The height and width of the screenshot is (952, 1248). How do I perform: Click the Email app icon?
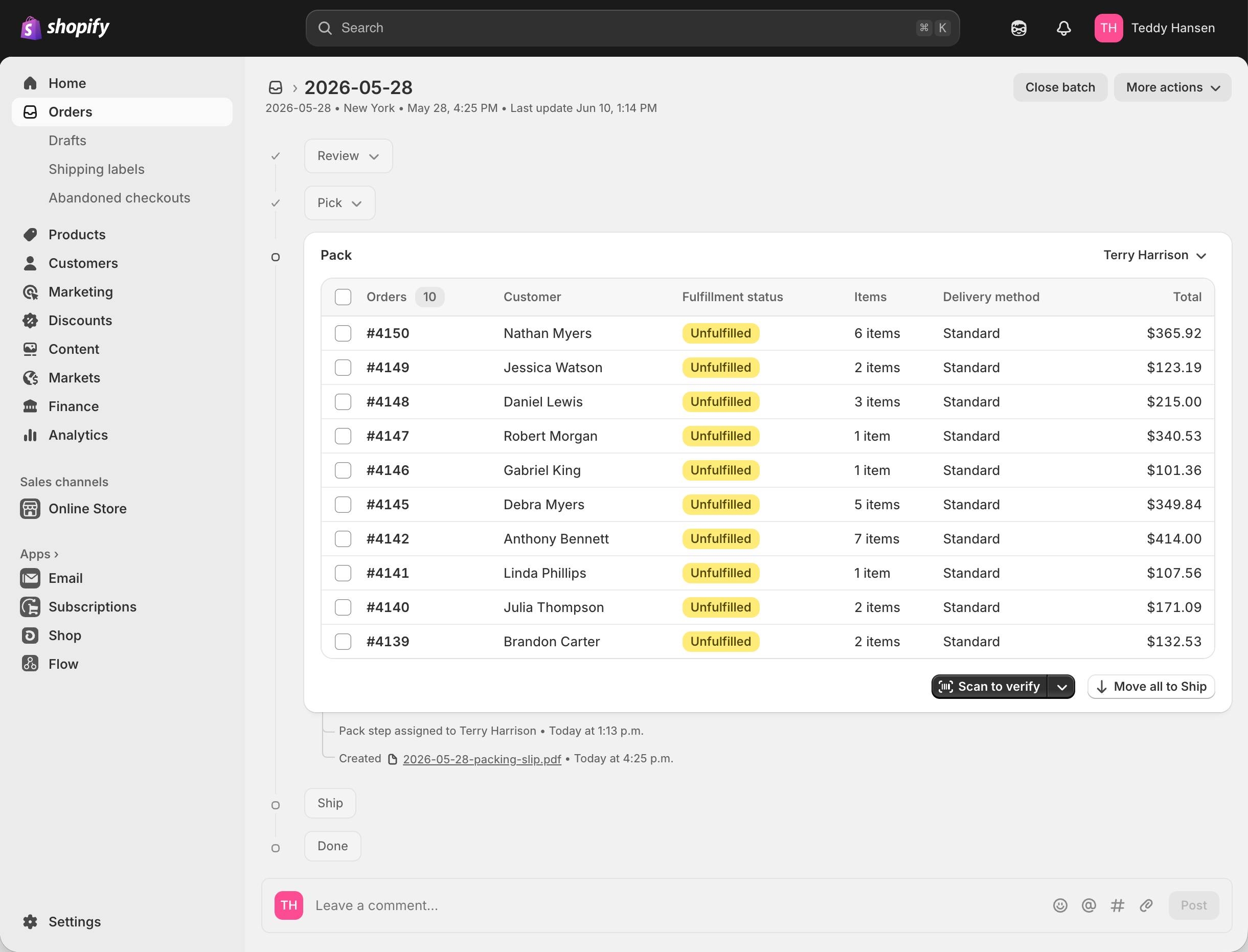pyautogui.click(x=30, y=578)
